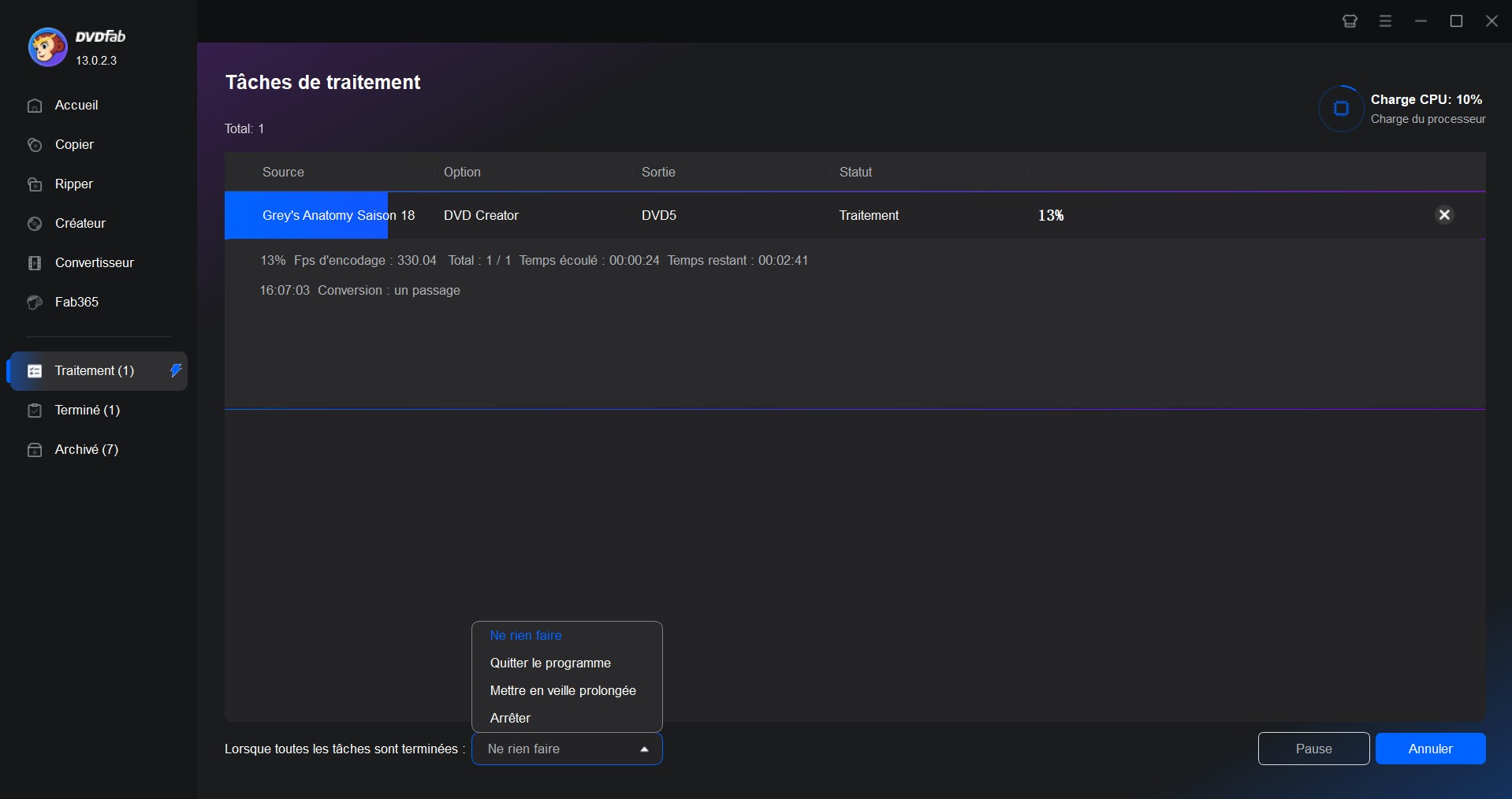Screen dimensions: 1512x799
Task: Go to Accueil in the sidebar
Action: tap(76, 106)
